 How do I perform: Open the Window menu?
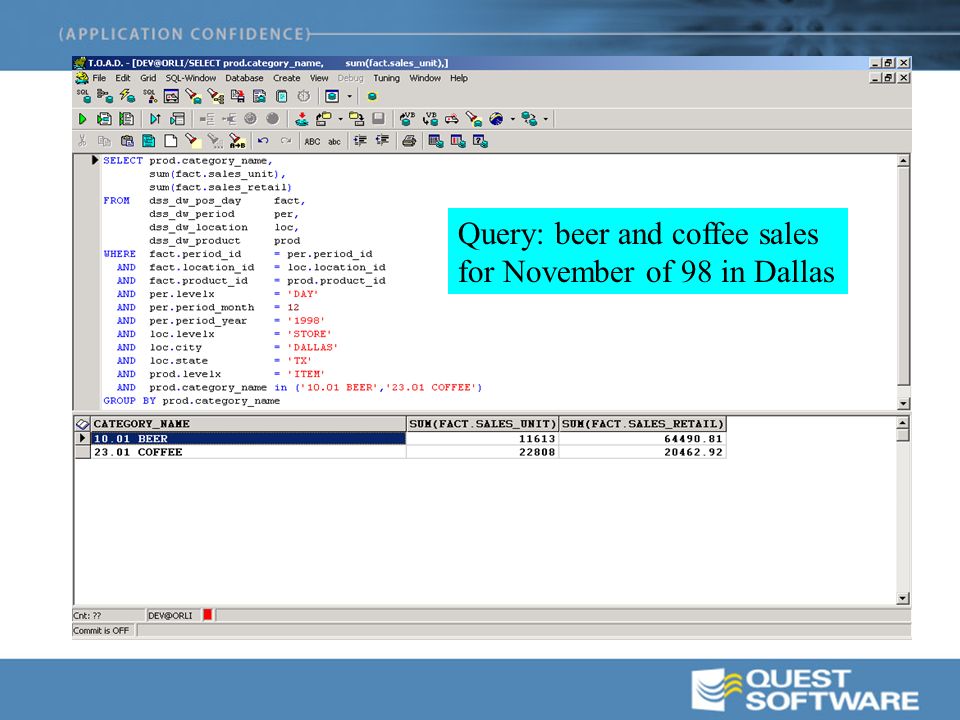pos(425,78)
